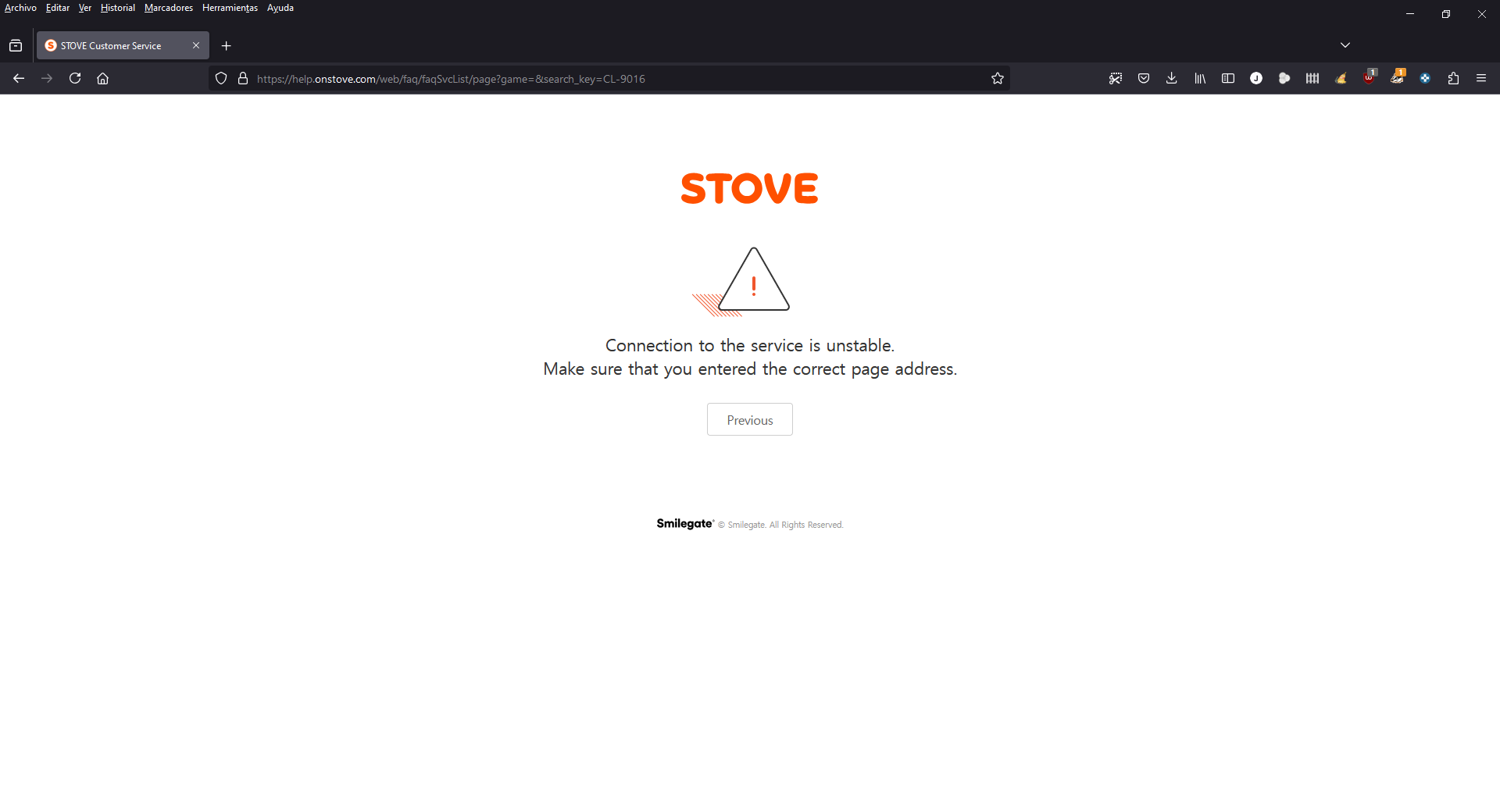Open the Herramientas menu
The height and width of the screenshot is (812, 1500).
230,8
